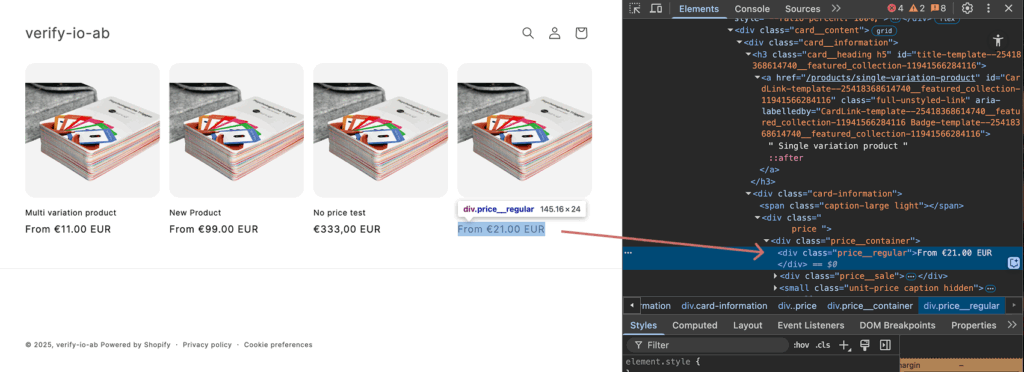This screenshot has height=372, width=1024.
Task: Toggle the :hov element state panel
Action: click(x=801, y=345)
